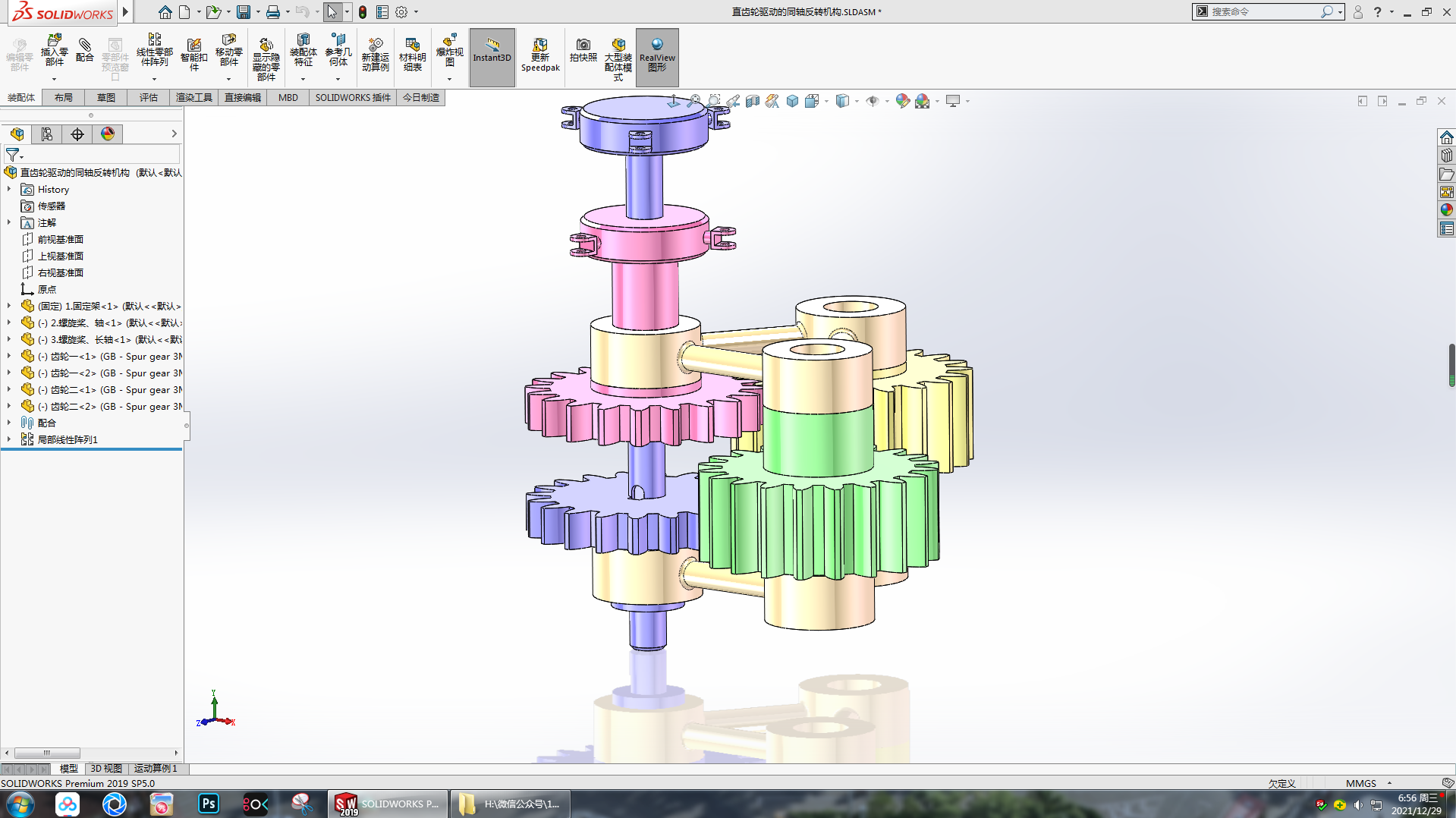Open SOLIDWORKS Resources home icon in task pane
The width and height of the screenshot is (1456, 818).
coord(1446,137)
